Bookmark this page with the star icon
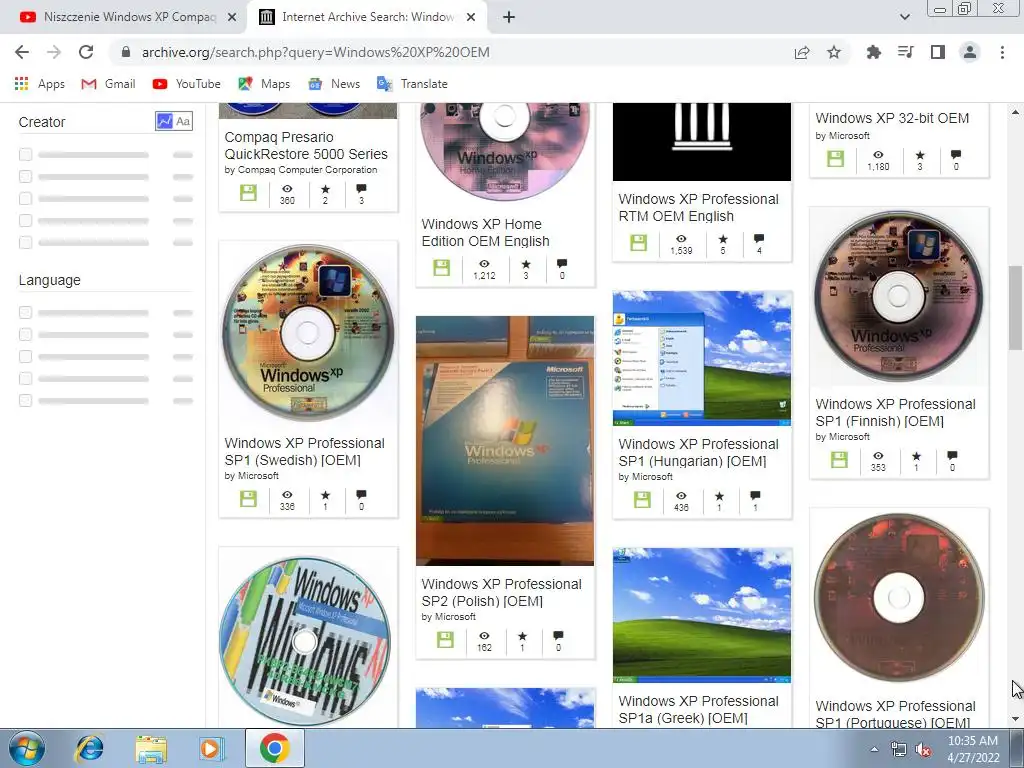Screen dimensions: 1024x768 pyautogui.click(x=834, y=52)
